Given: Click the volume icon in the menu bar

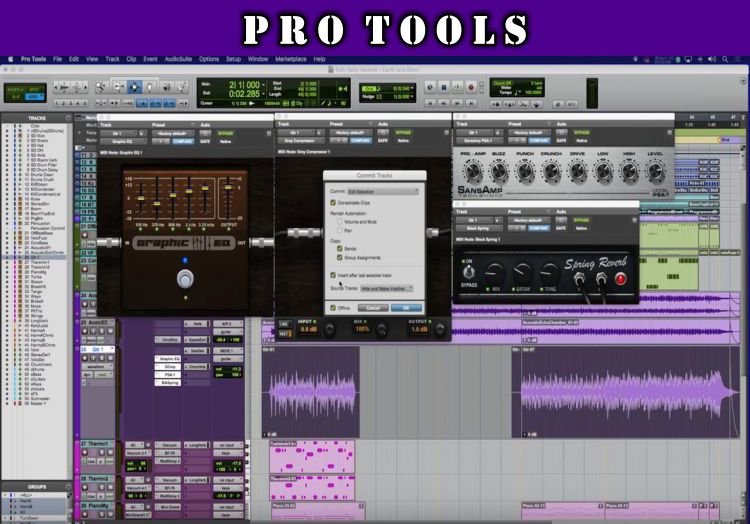Looking at the screenshot, I should coord(712,59).
